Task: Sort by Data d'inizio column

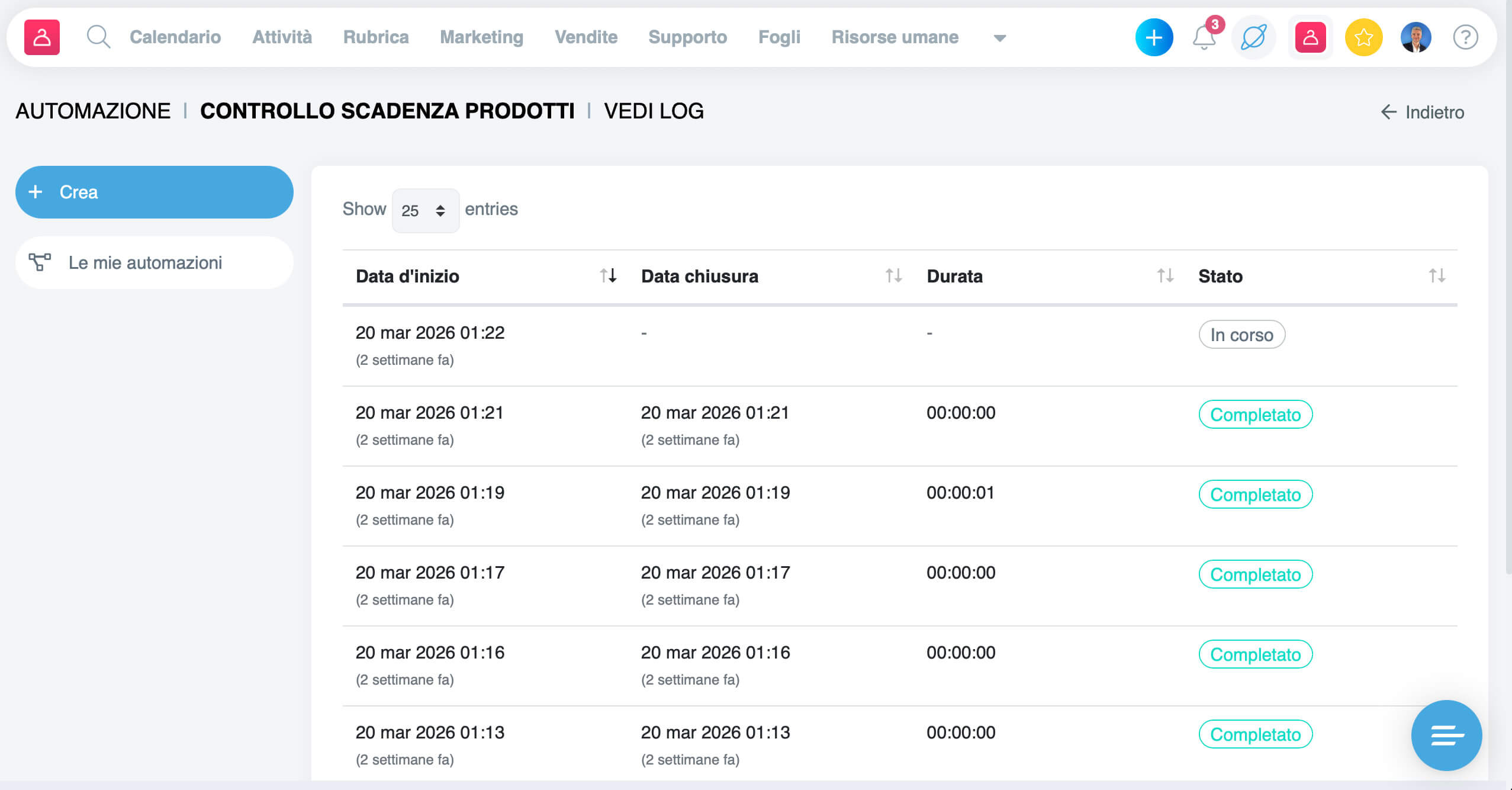Action: (608, 275)
